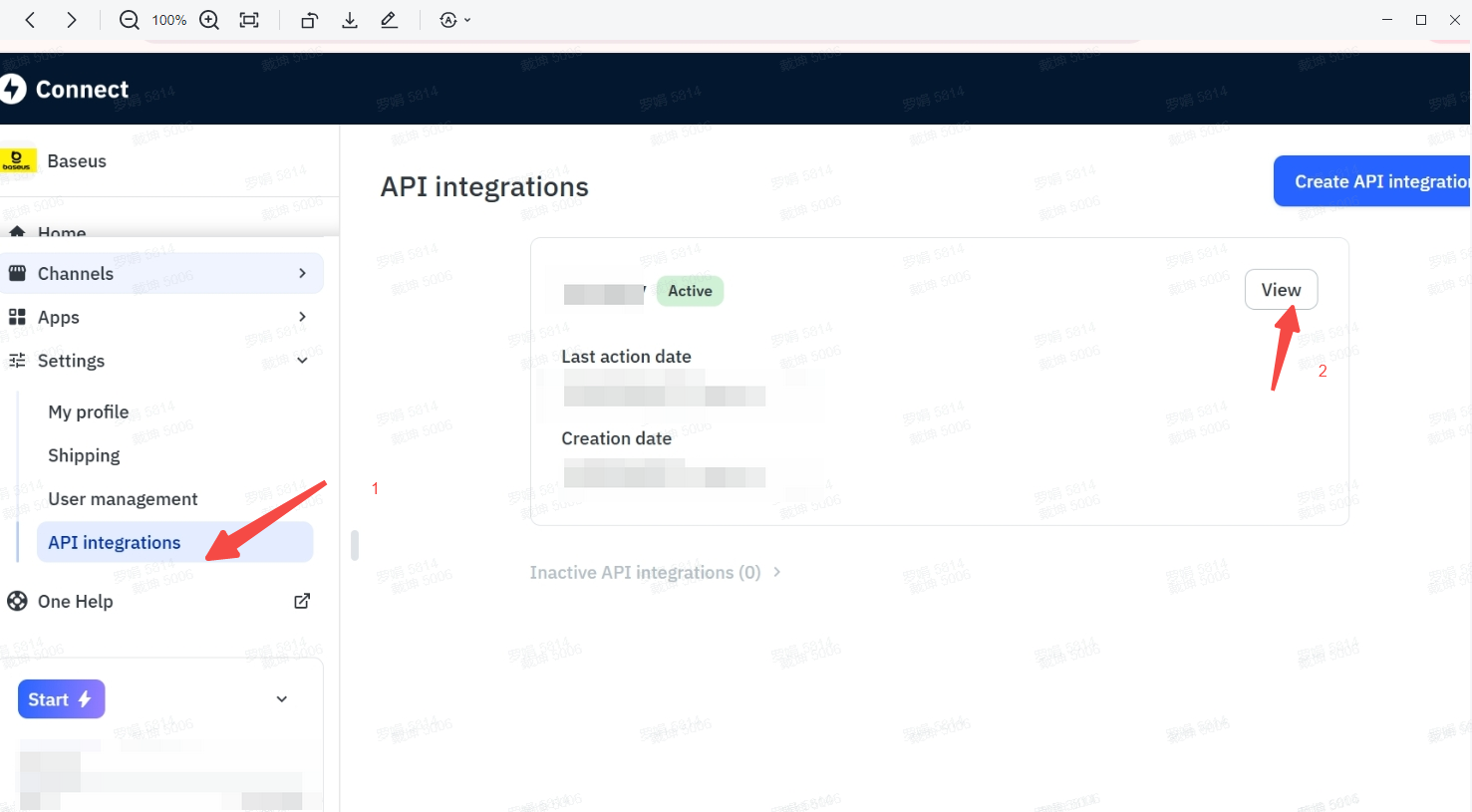Expand the Inactive API integrations chevron
This screenshot has height=812, width=1472.
[777, 572]
